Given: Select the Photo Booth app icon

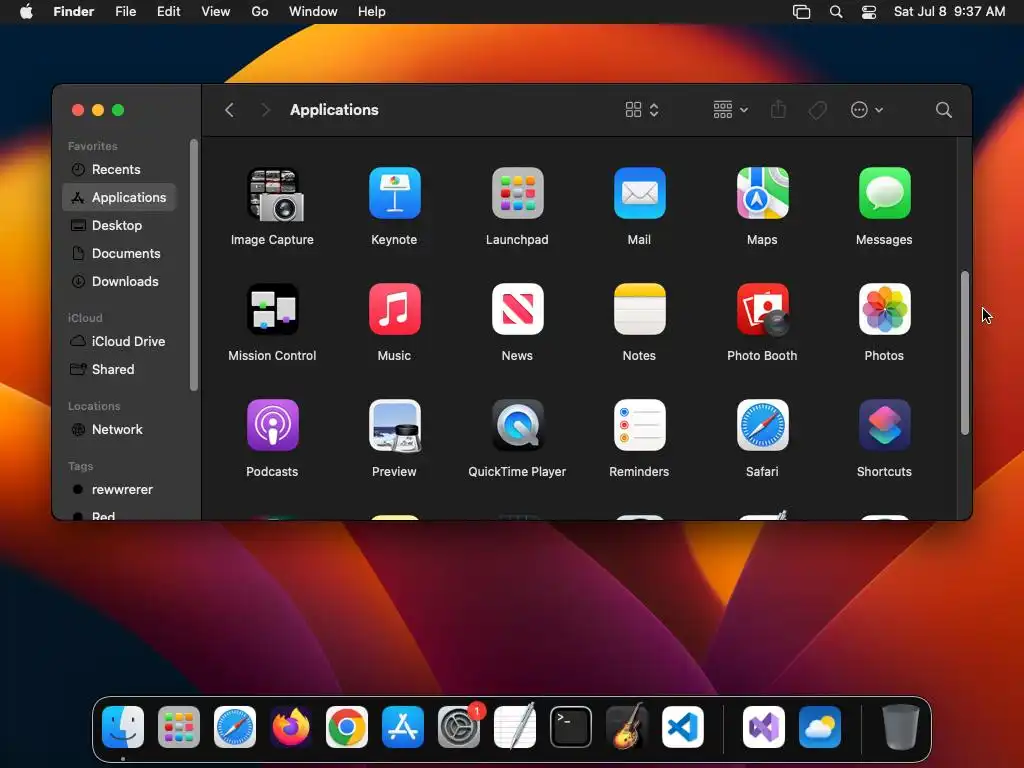Looking at the screenshot, I should click(762, 310).
